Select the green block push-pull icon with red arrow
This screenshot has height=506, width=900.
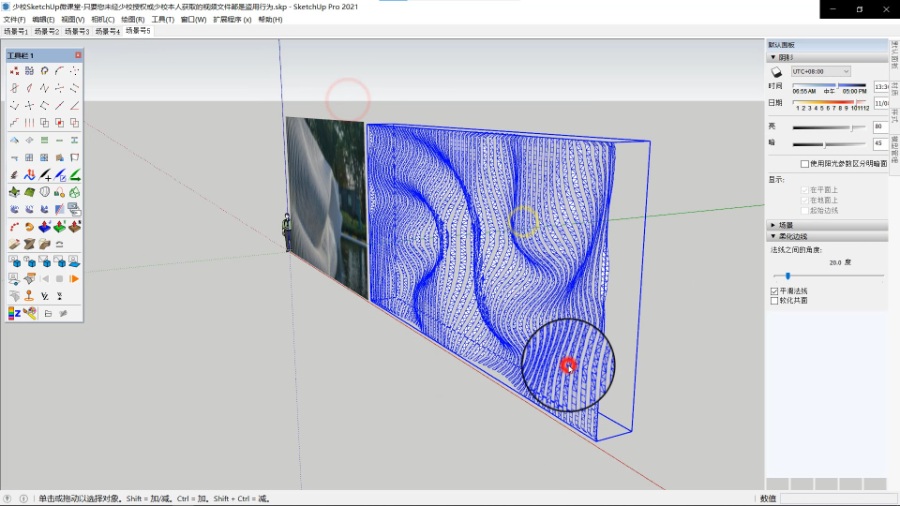pyautogui.click(x=60, y=227)
